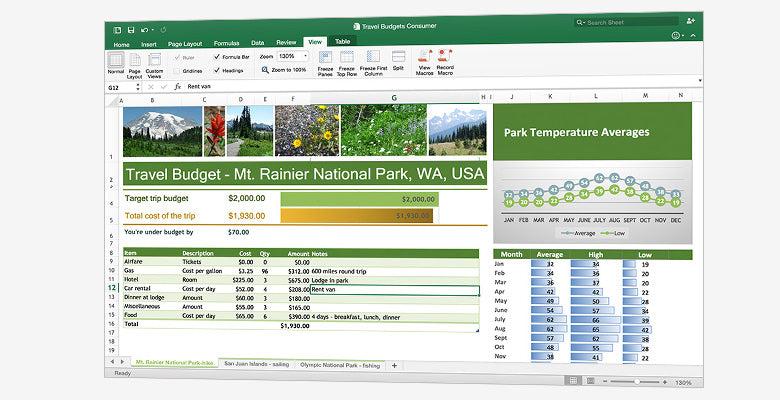This screenshot has width=780, height=400.
Task: Toggle the Gridlines checkbox
Action: [x=178, y=71]
